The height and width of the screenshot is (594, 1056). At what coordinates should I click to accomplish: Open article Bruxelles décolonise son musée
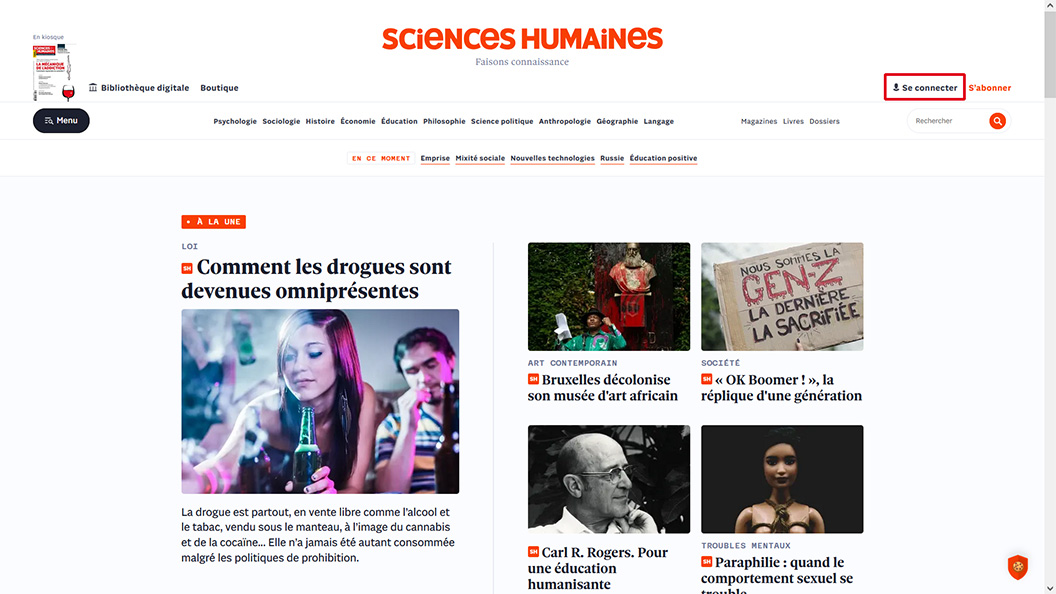pos(603,388)
